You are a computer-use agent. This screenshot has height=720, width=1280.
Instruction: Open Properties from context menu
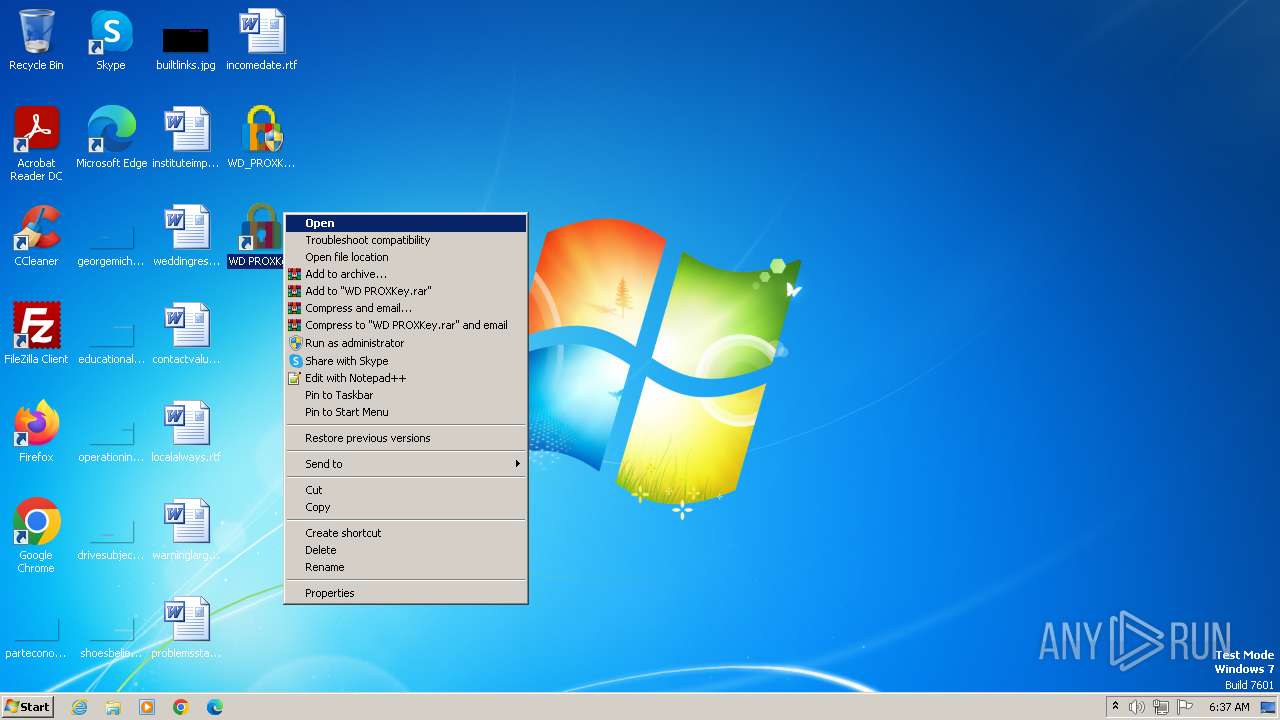(x=406, y=593)
